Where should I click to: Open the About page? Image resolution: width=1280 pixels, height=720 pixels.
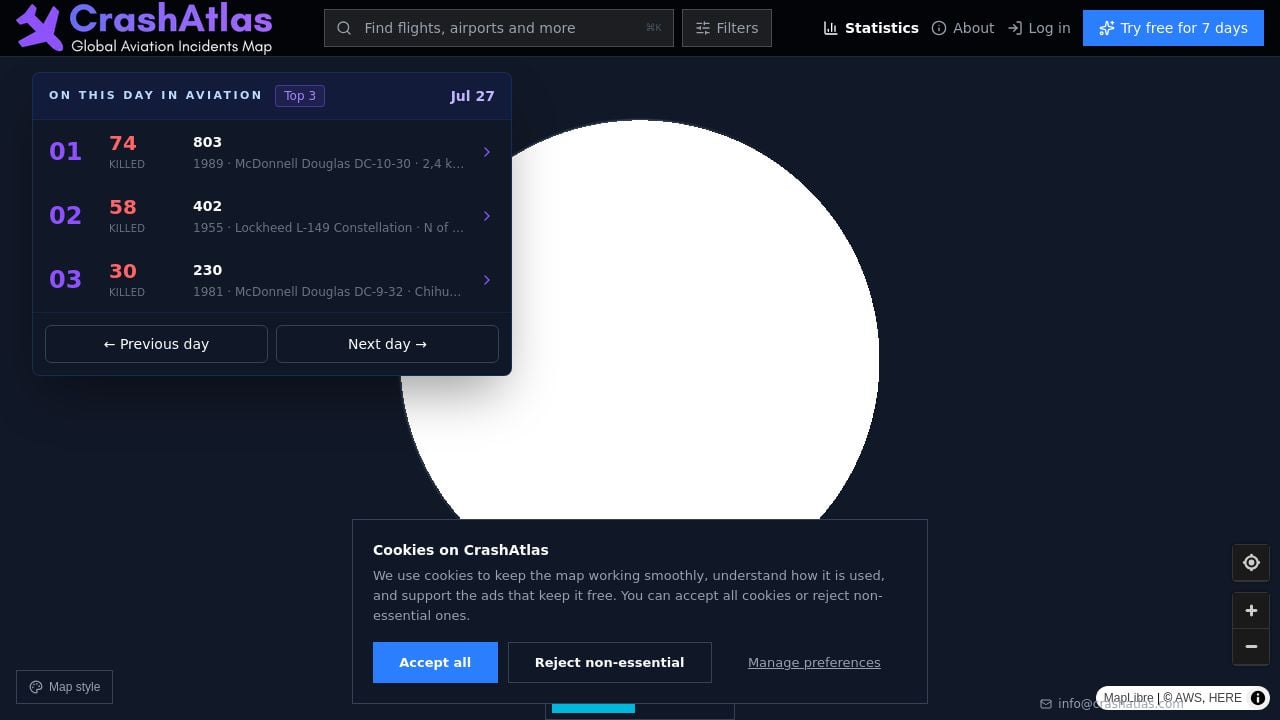tap(963, 28)
